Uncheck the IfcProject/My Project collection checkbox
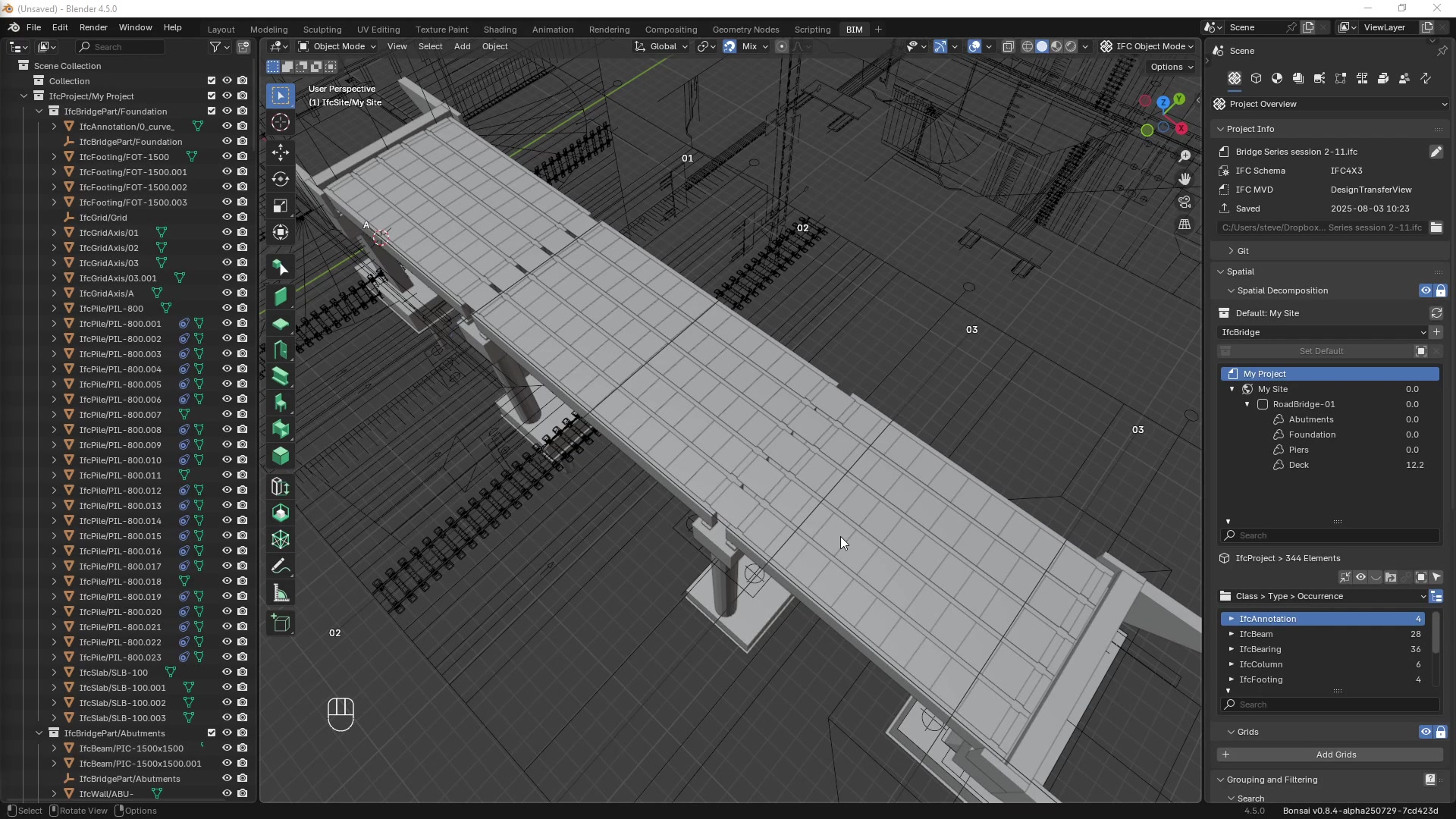1456x819 pixels. (x=212, y=96)
